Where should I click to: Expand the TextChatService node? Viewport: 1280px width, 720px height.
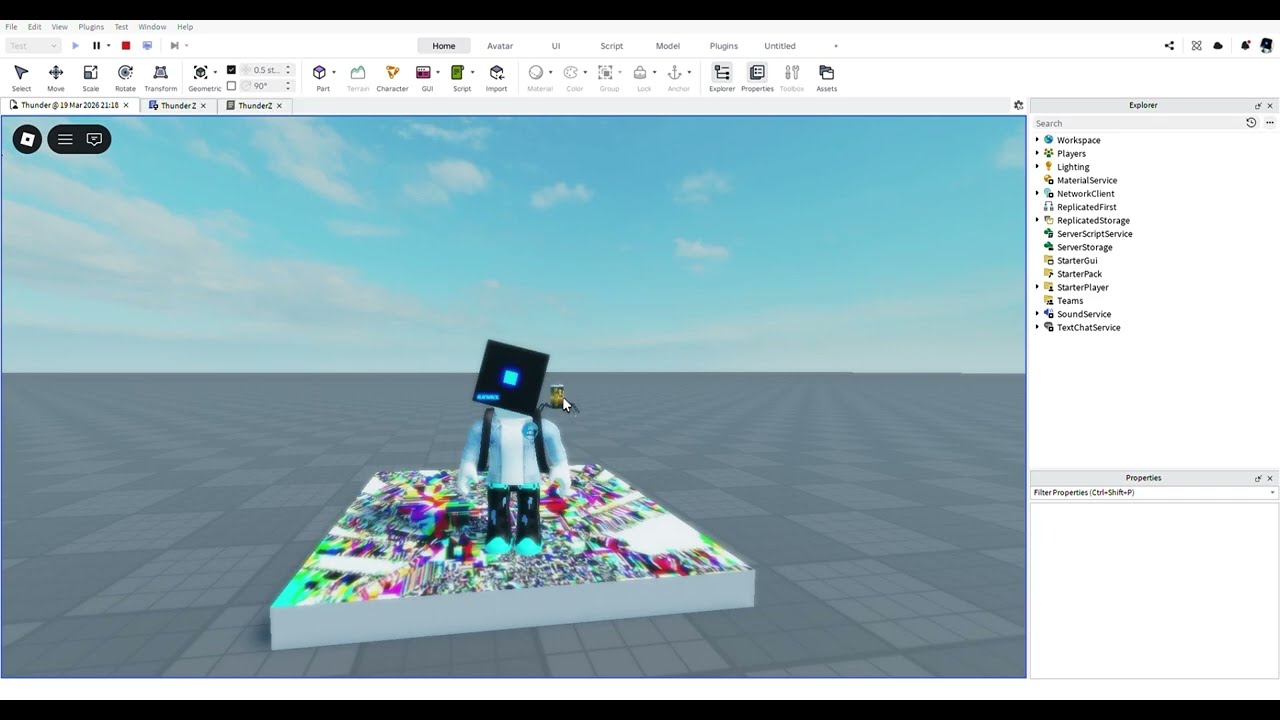point(1037,327)
